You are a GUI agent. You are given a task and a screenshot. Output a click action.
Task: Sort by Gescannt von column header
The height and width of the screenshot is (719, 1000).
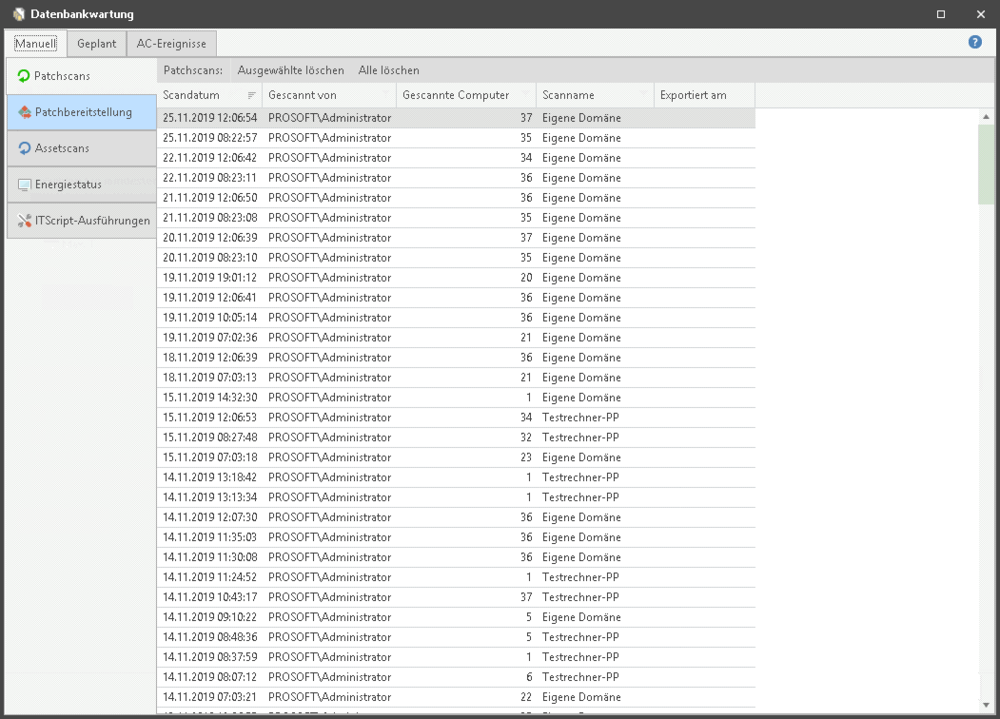click(x=302, y=95)
